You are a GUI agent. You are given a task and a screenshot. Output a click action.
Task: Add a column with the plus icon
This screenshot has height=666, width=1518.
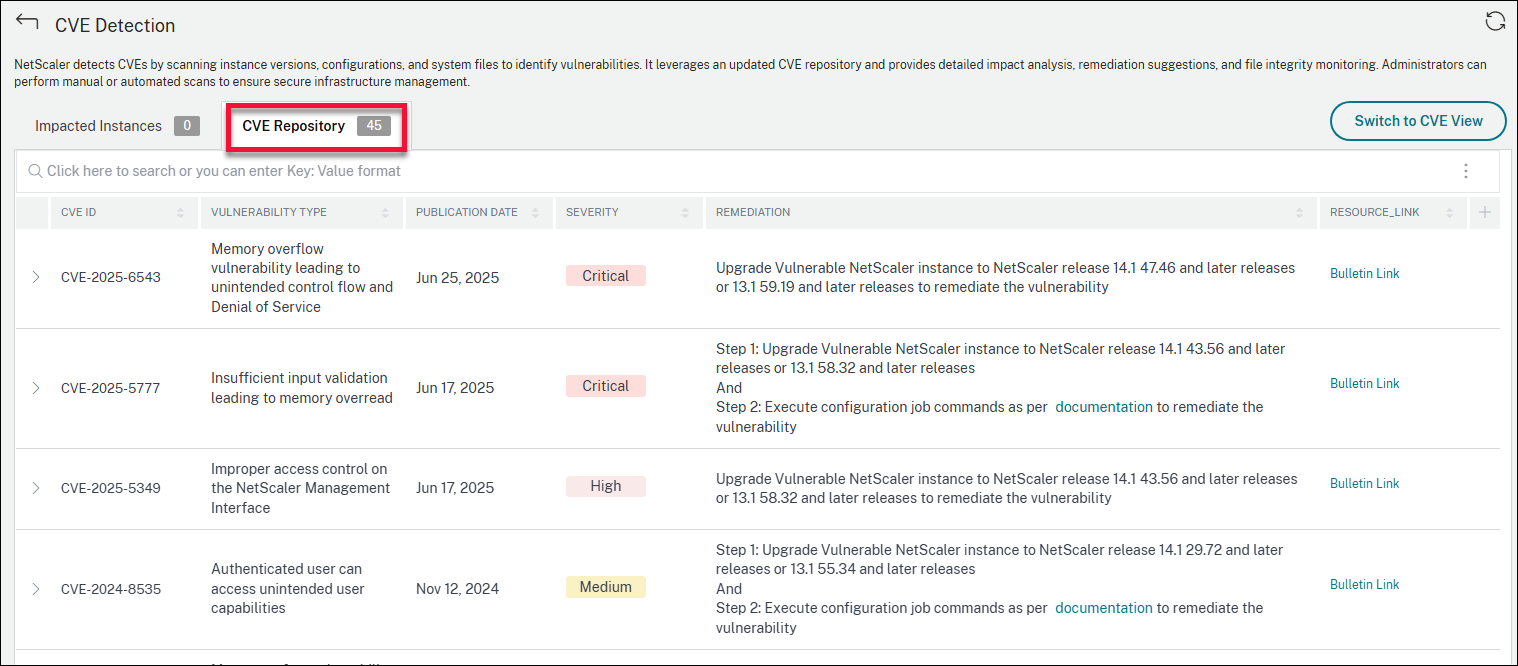tap(1485, 212)
